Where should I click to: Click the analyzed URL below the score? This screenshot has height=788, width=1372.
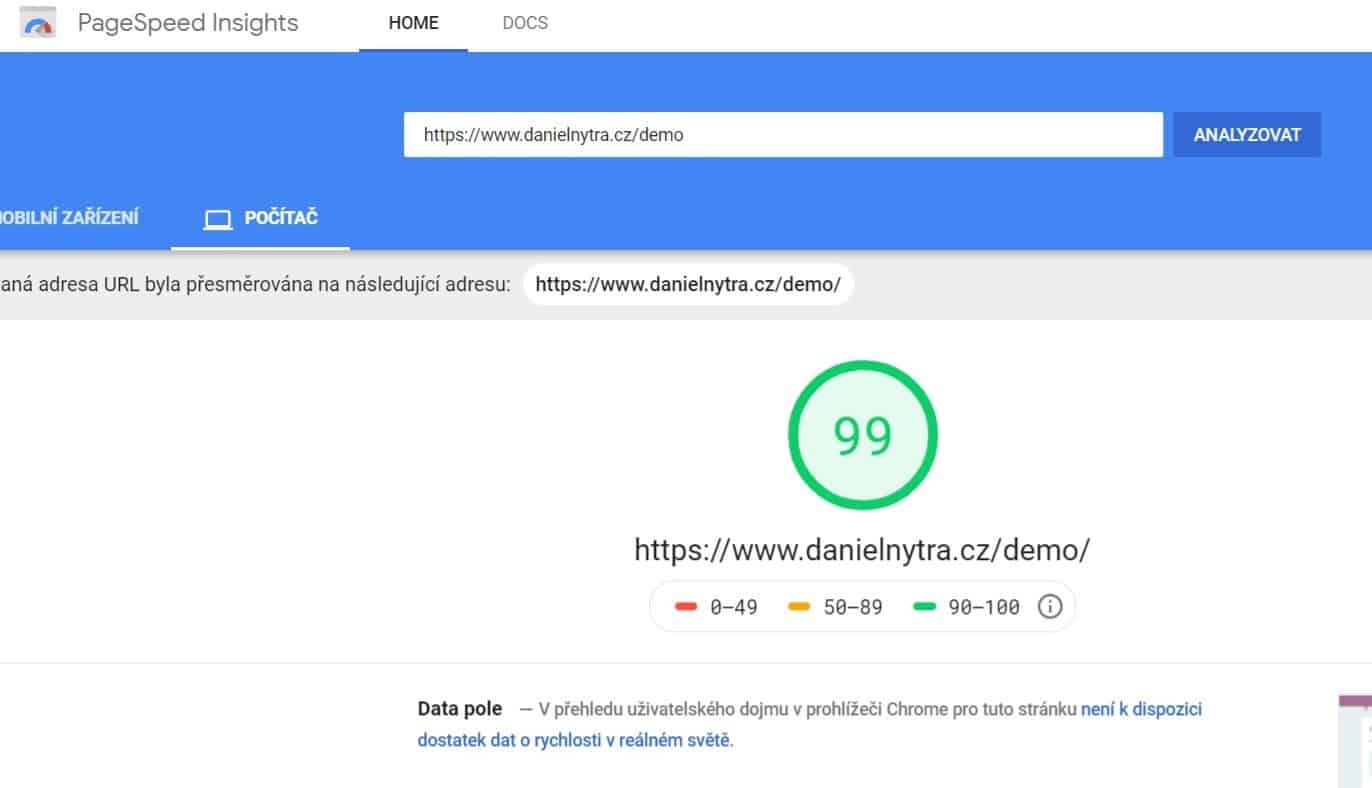(x=862, y=549)
